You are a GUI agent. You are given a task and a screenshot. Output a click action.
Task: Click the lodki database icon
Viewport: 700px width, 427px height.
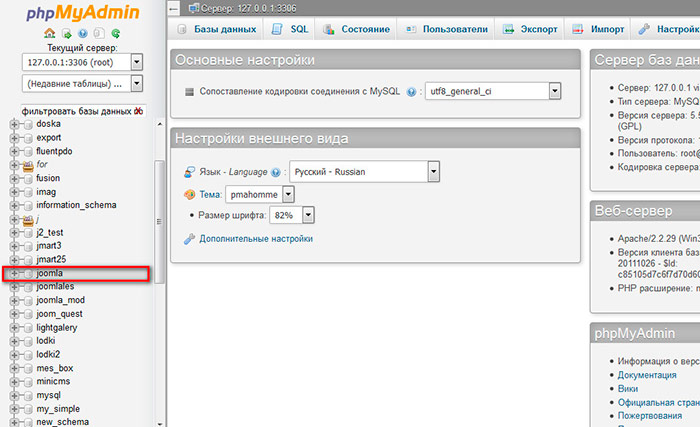click(28, 341)
